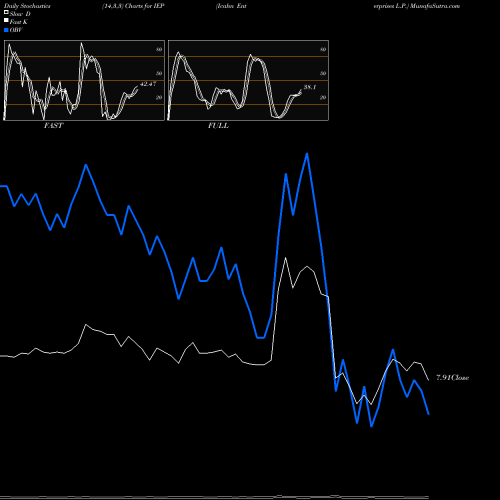Click the 42.47 value in FAST chart
Viewport: 500px width, 500px height.
click(148, 84)
